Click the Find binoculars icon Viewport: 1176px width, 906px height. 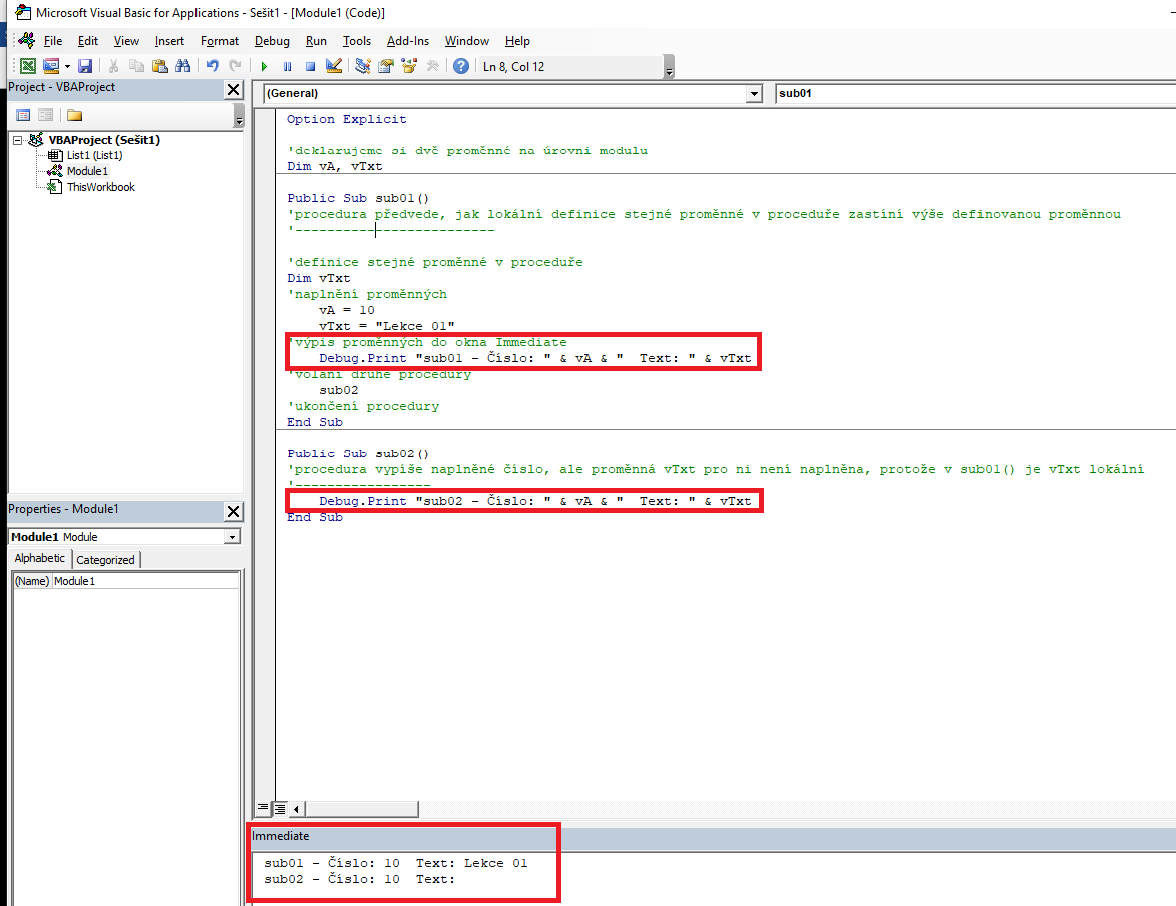[x=182, y=66]
